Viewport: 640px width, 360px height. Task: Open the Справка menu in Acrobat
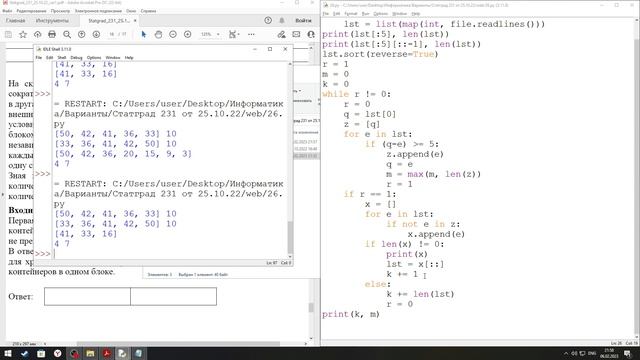point(148,11)
